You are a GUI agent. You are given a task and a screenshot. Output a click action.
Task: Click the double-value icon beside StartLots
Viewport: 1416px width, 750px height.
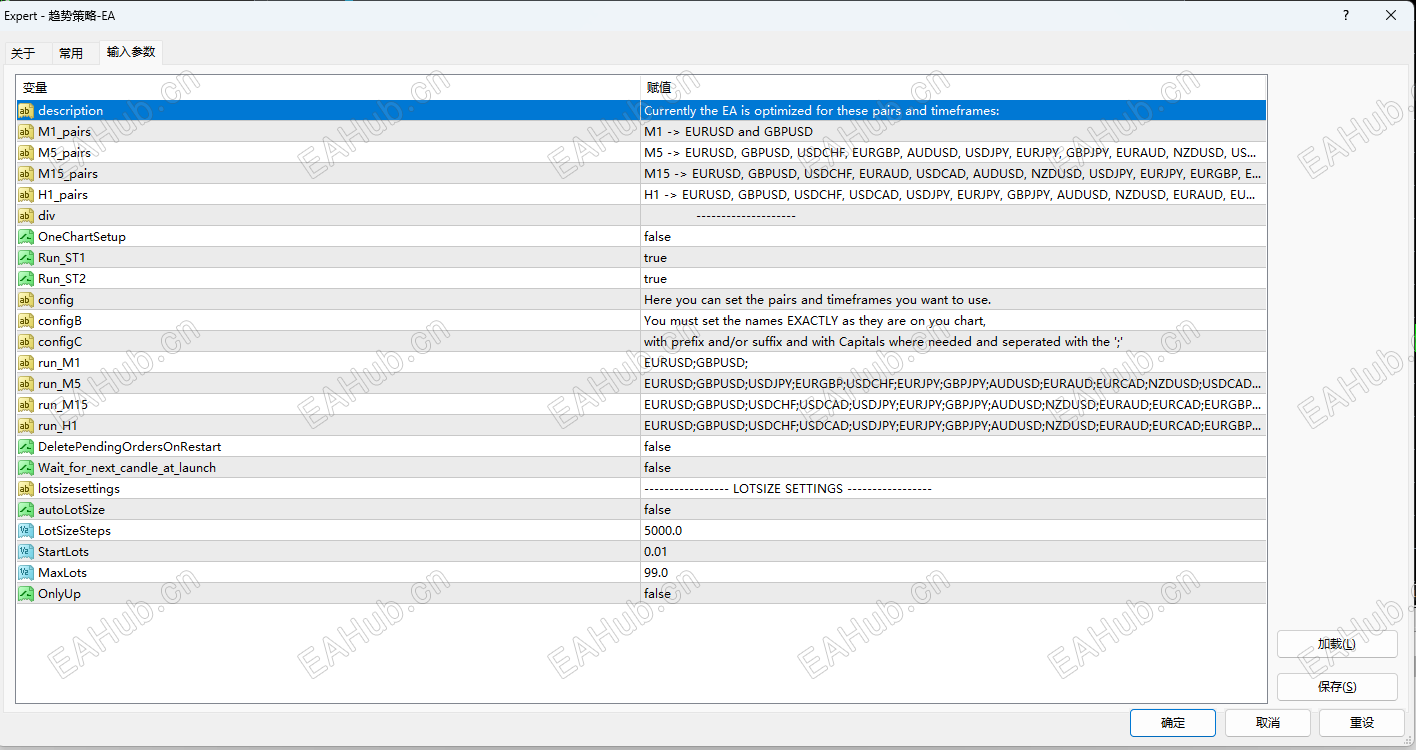coord(26,552)
